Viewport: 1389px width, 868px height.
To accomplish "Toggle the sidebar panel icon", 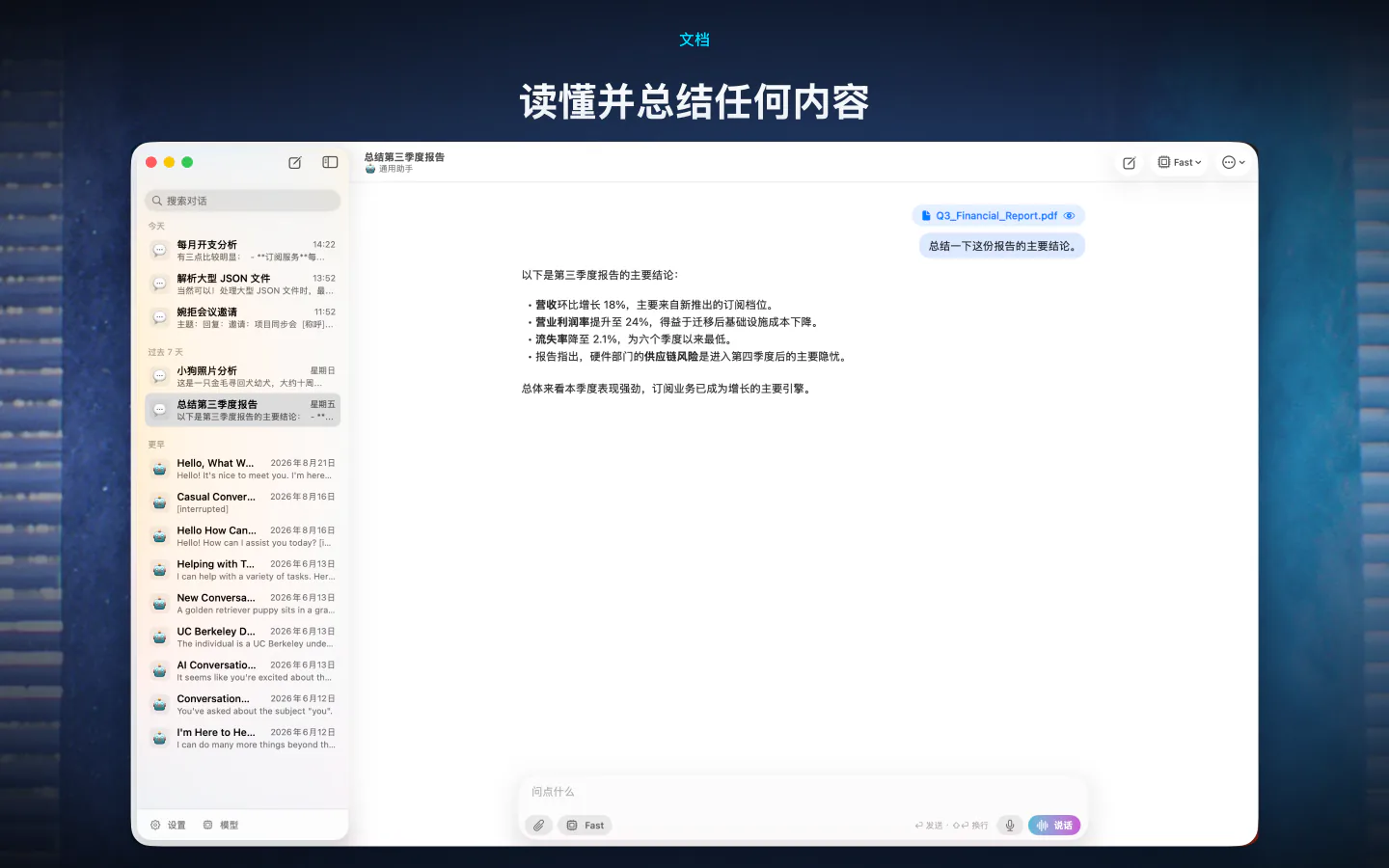I will (x=330, y=162).
